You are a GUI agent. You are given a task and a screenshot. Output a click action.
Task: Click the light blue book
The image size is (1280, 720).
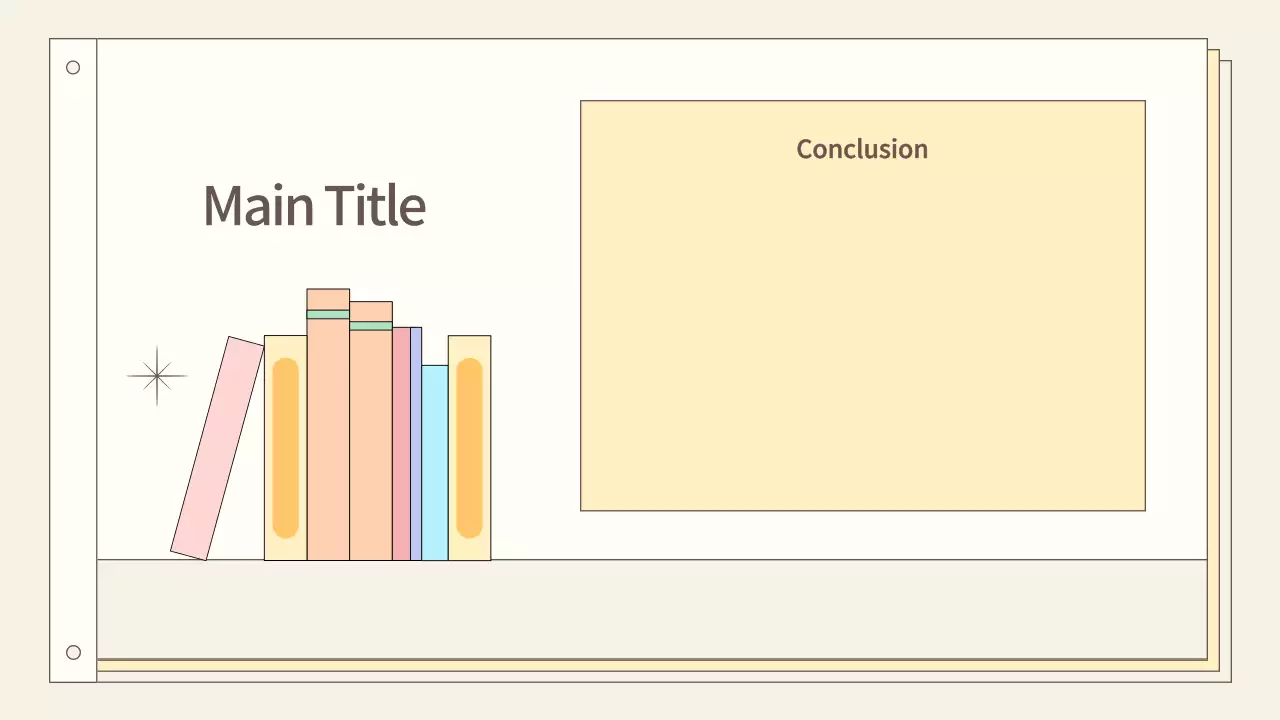pyautogui.click(x=434, y=462)
